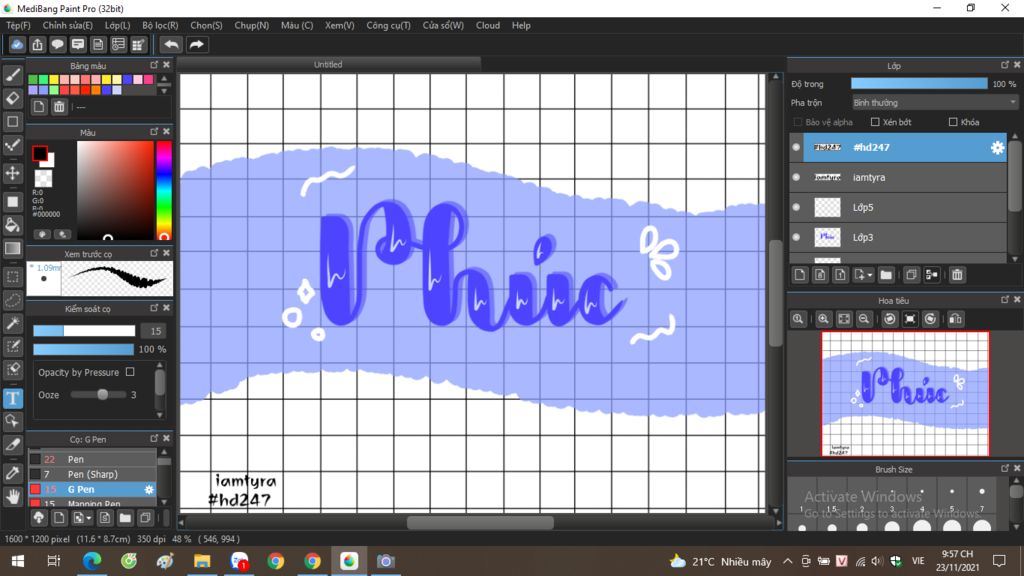Adjust the Ooze slider

coord(99,394)
